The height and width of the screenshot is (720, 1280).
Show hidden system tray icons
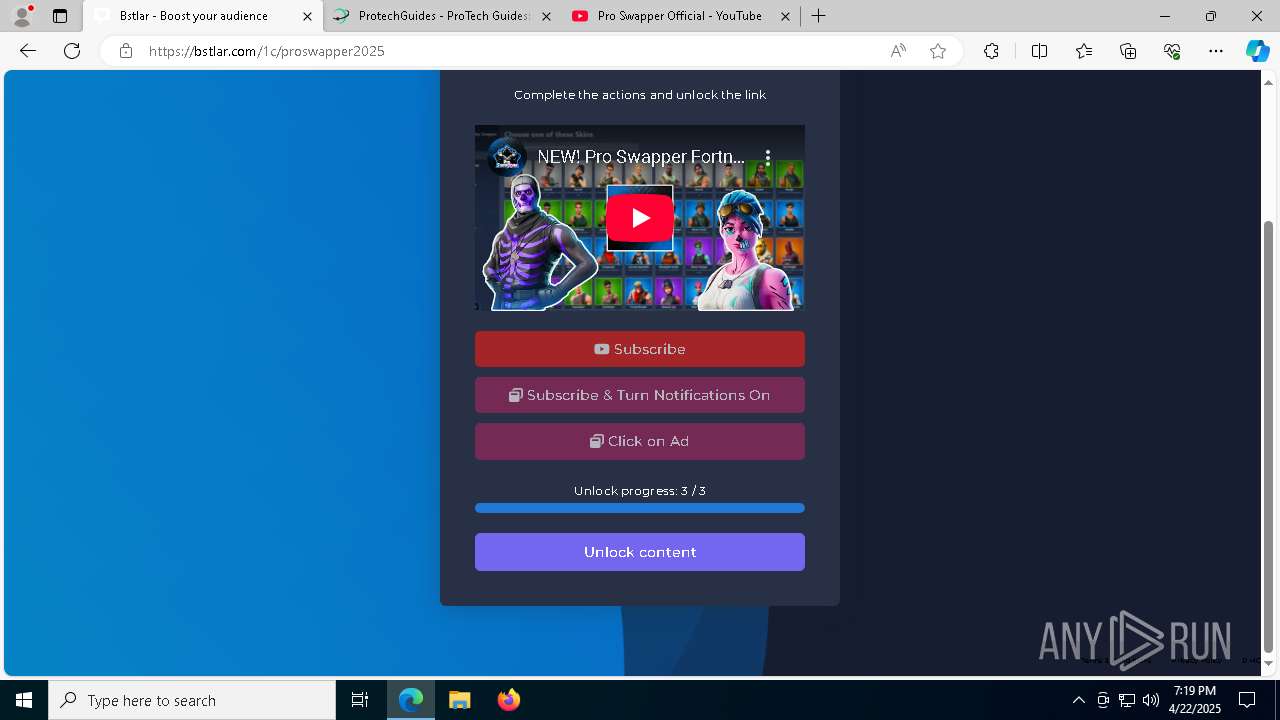1078,700
